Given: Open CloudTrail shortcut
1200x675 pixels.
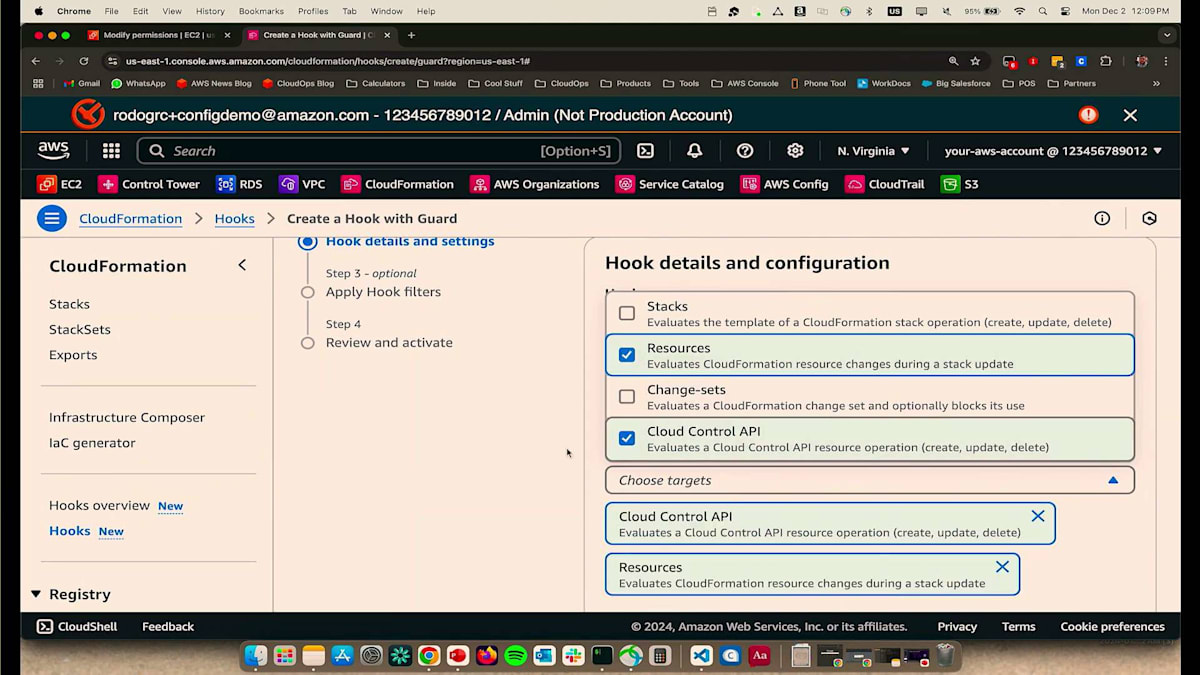Looking at the screenshot, I should tap(885, 184).
